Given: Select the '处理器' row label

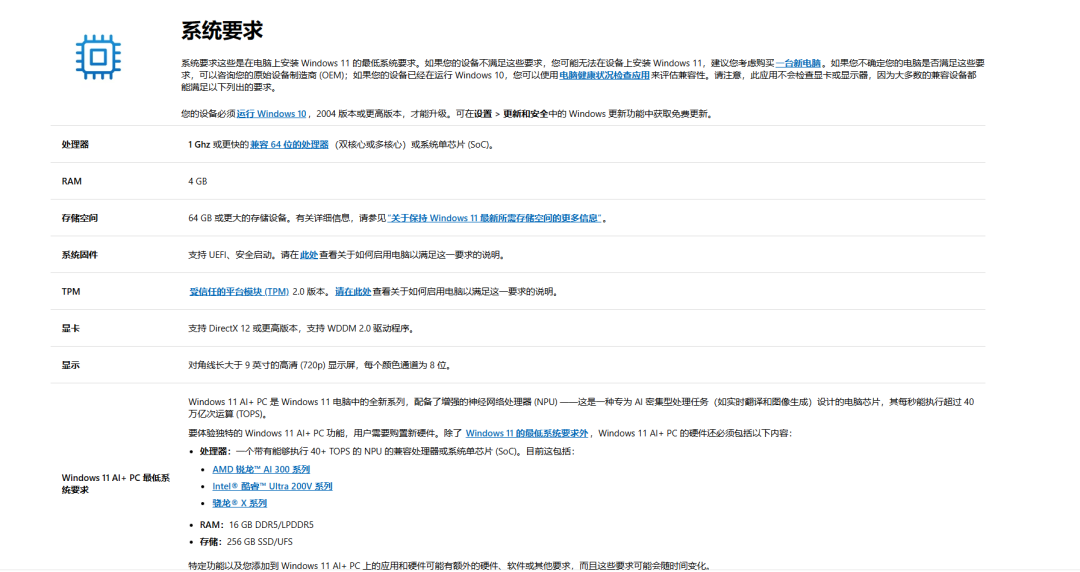Looking at the screenshot, I should (75, 145).
